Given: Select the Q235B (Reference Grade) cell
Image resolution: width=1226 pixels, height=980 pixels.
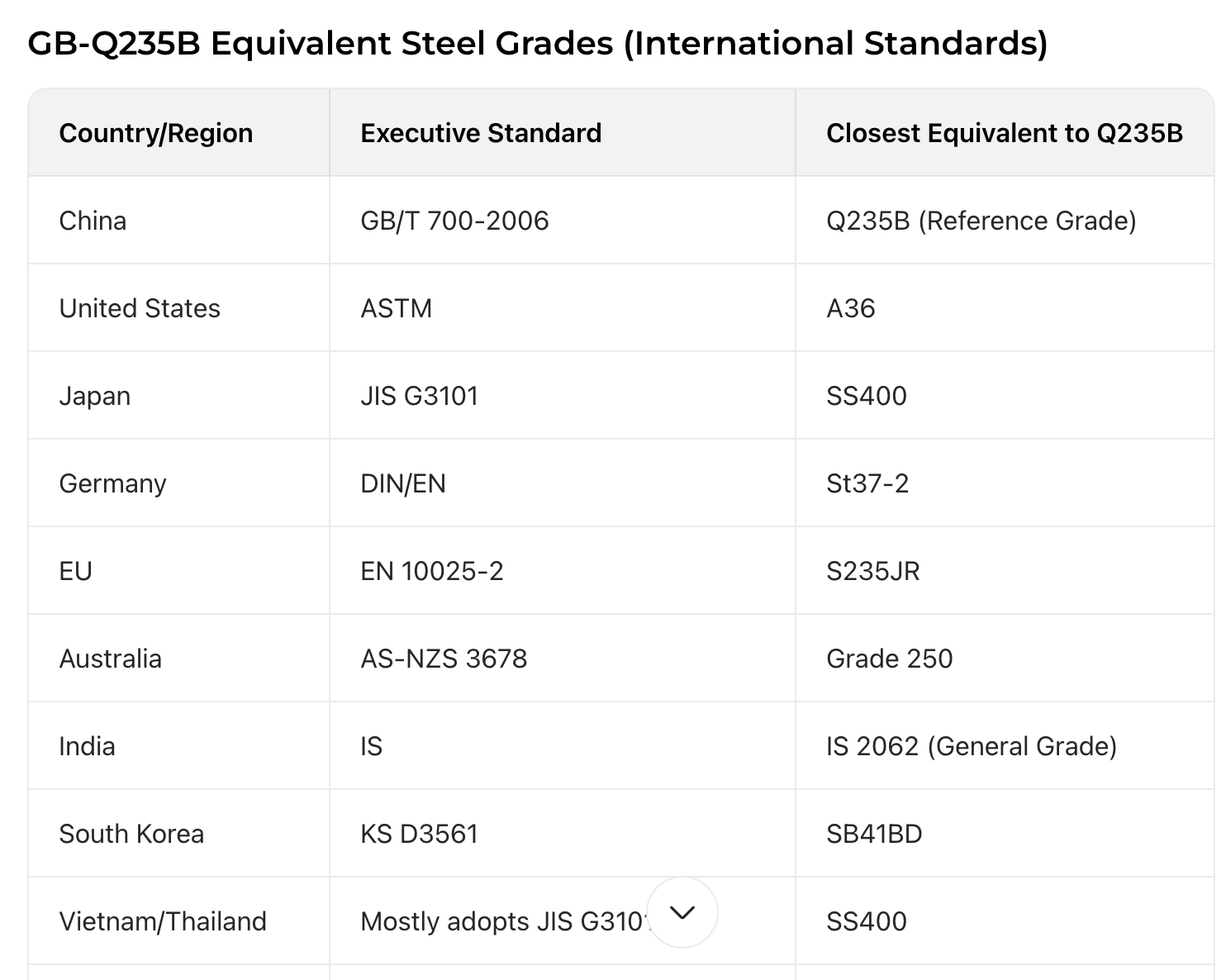Looking at the screenshot, I should pyautogui.click(x=981, y=221).
